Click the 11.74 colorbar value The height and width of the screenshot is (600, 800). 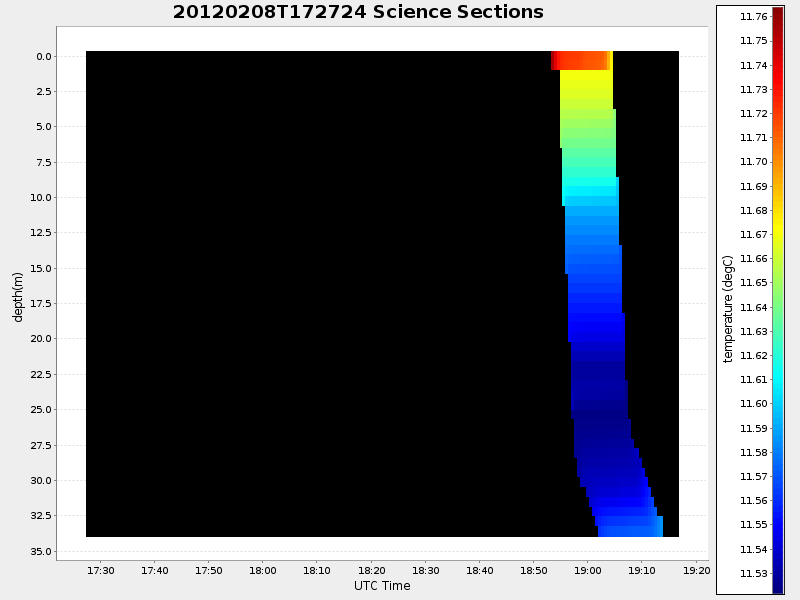coord(754,65)
